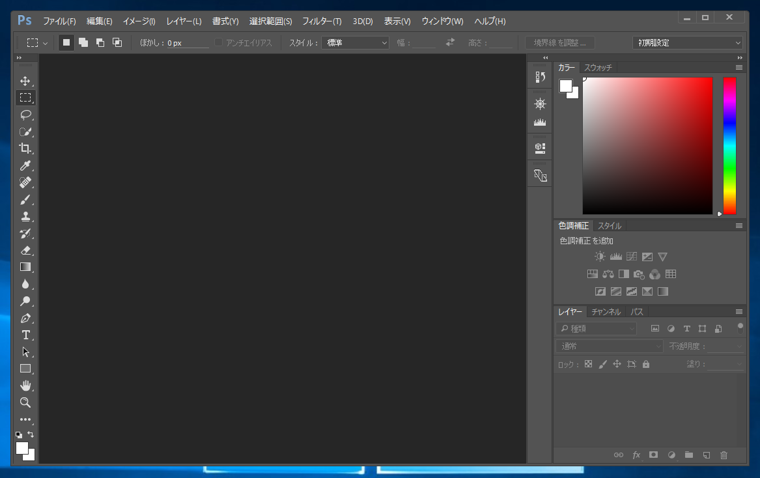Click inside the color picker field
Viewport: 760px width, 478px height.
pyautogui.click(x=648, y=145)
